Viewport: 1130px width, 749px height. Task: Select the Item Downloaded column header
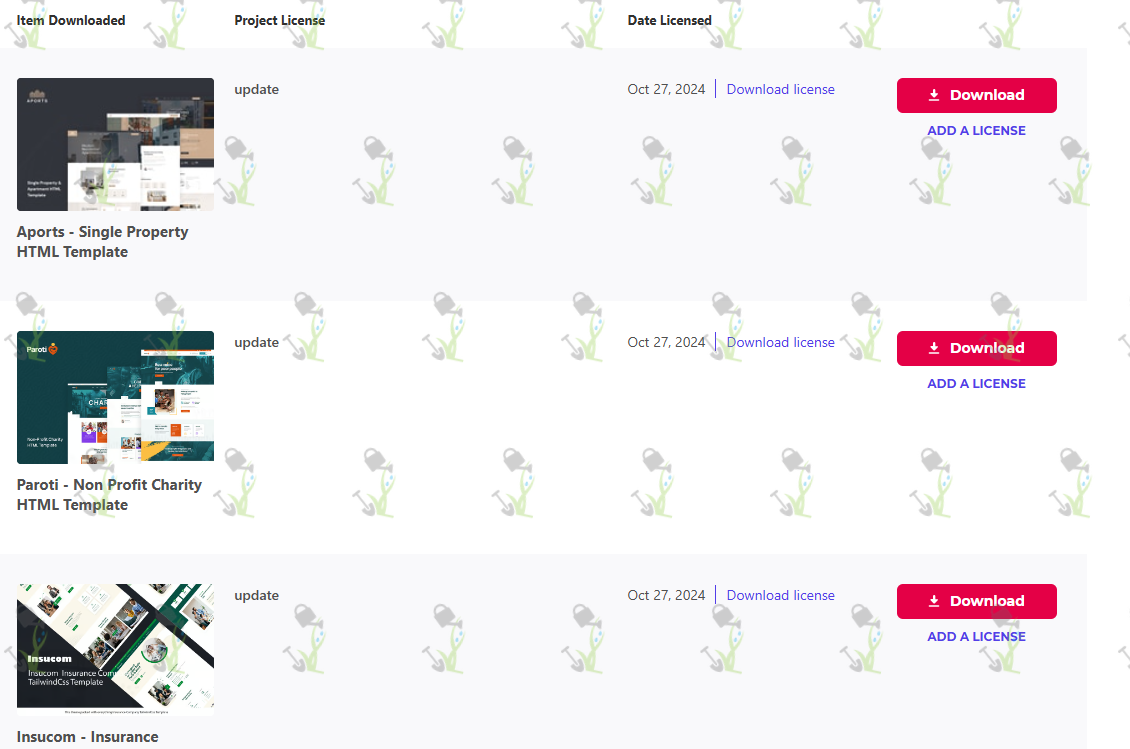tap(71, 20)
